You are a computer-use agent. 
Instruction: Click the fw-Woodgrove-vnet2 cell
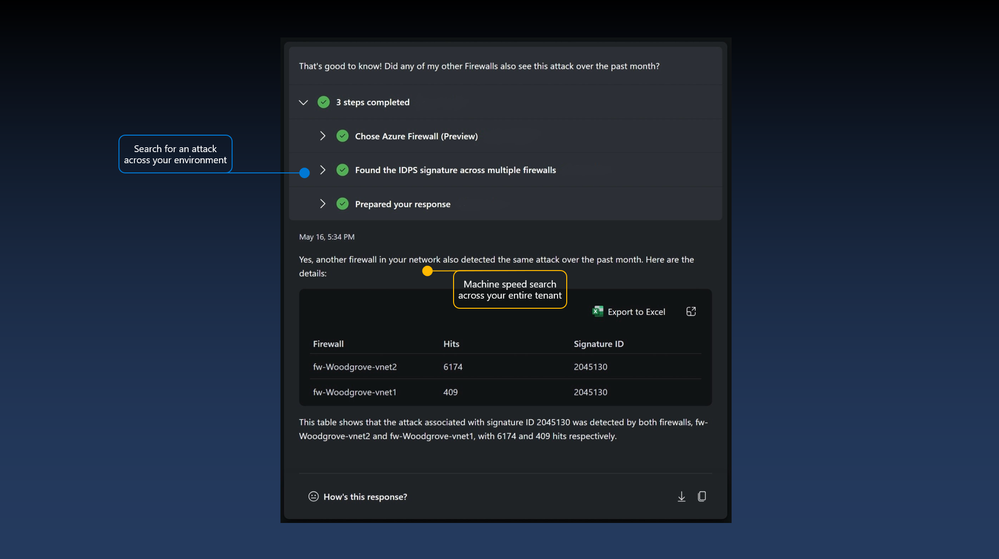355,367
